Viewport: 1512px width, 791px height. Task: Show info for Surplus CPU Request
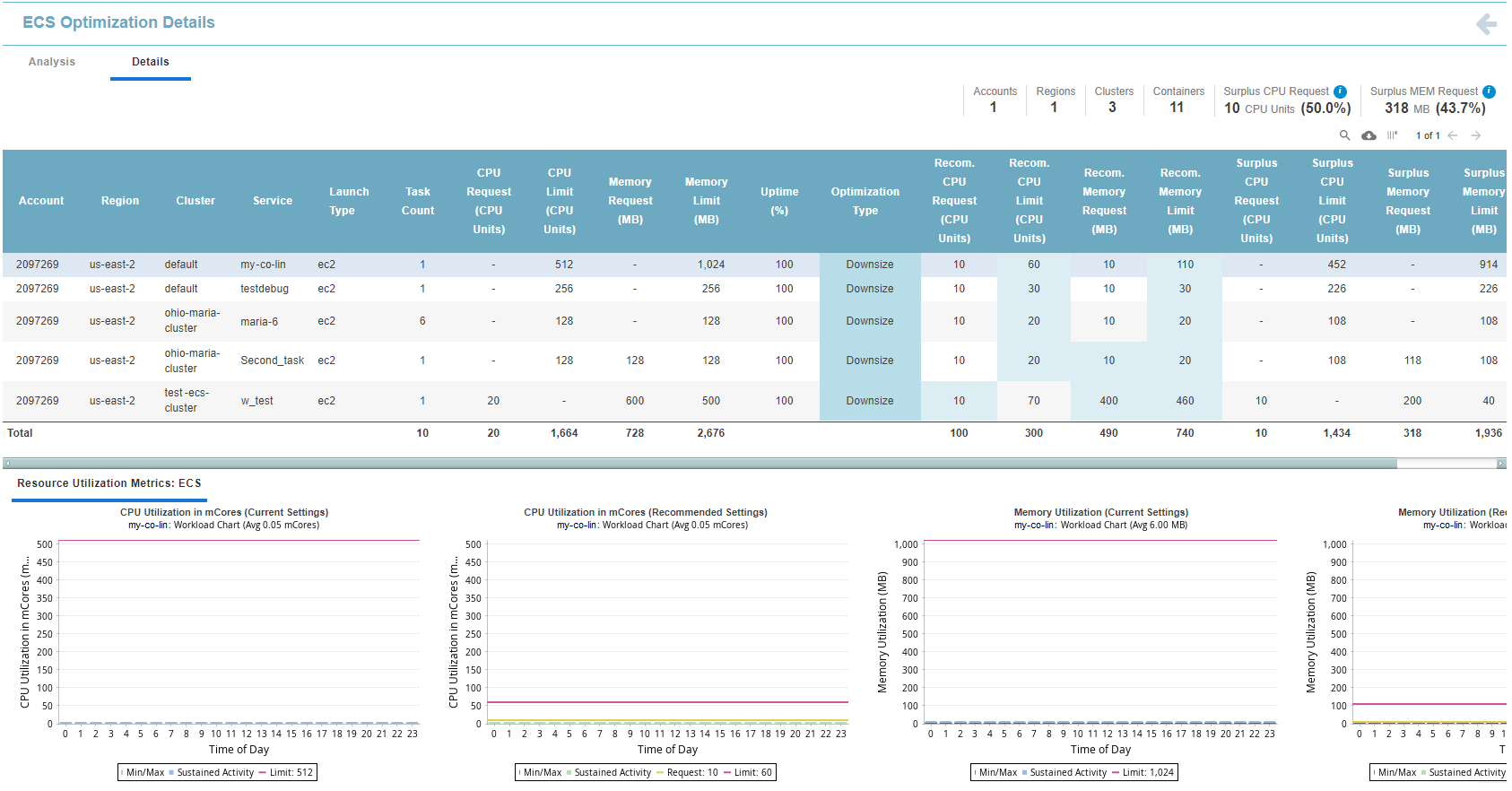pyautogui.click(x=1340, y=91)
